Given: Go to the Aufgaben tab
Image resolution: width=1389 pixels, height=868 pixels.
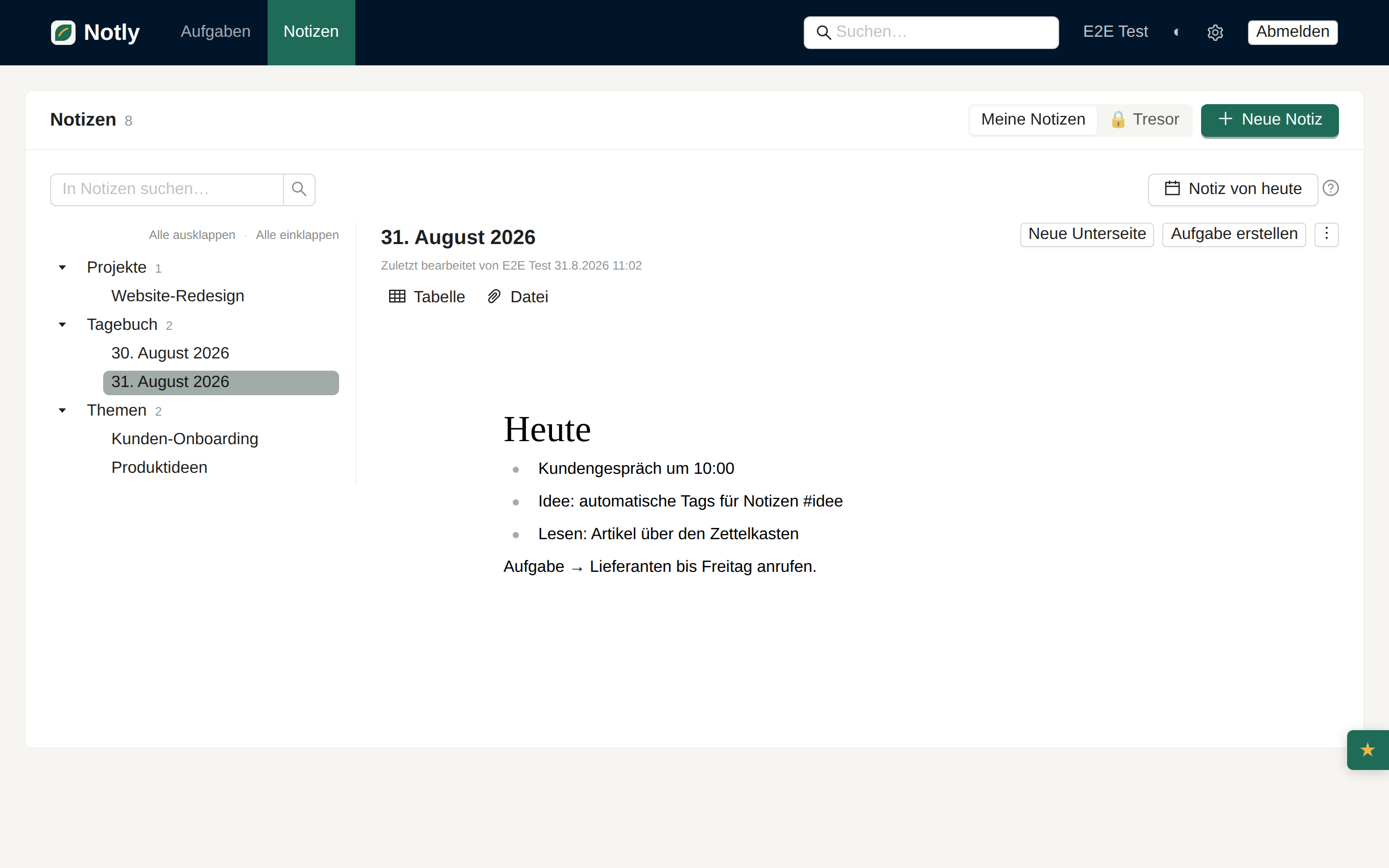Looking at the screenshot, I should pos(215,32).
